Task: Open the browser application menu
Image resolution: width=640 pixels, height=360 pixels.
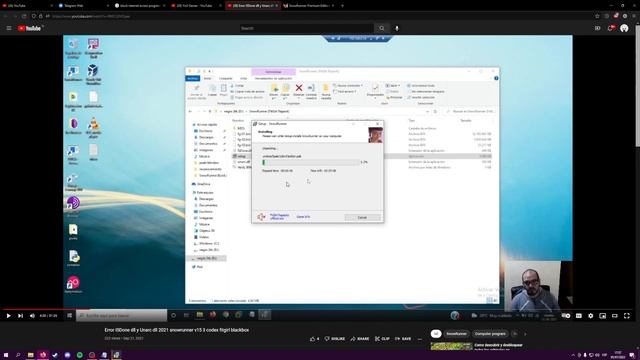Action: click(634, 16)
